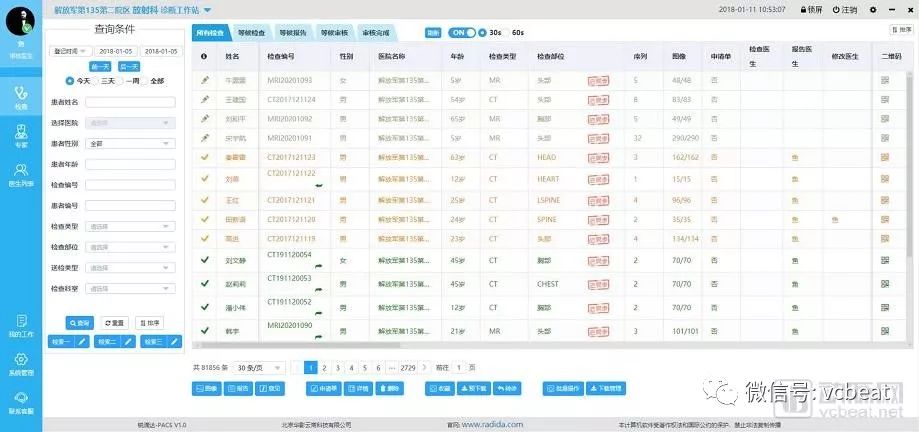Click the 后一天 next day button
The width and height of the screenshot is (919, 432).
(129, 67)
